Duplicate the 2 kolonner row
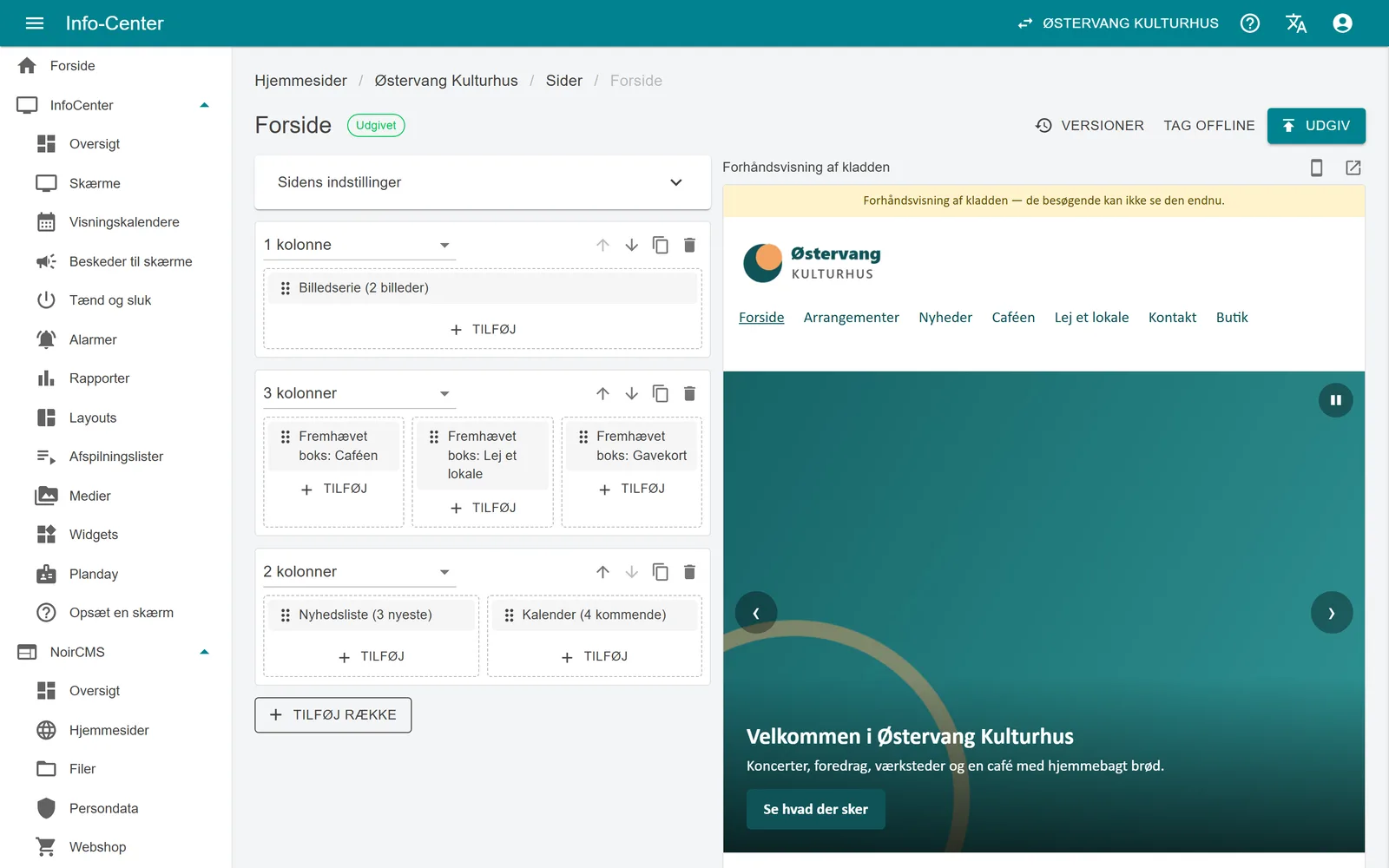This screenshot has width=1389, height=868. (x=661, y=572)
